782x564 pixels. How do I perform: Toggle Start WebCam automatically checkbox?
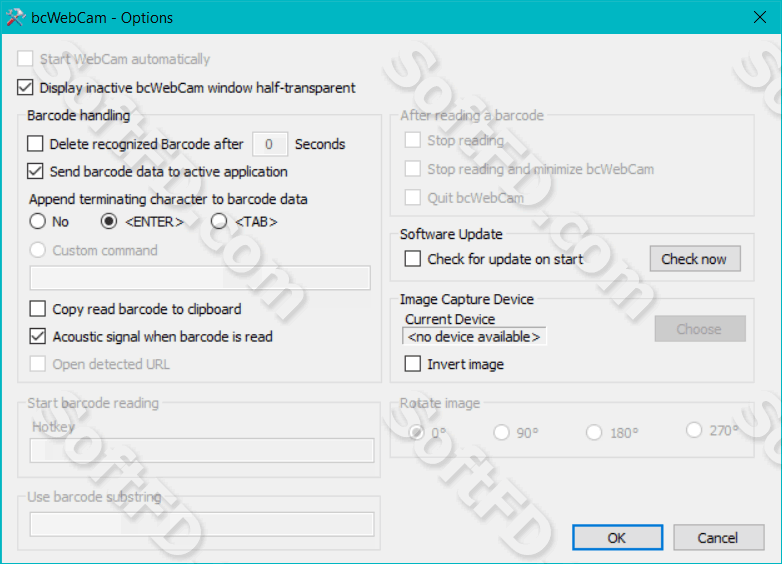pos(25,59)
